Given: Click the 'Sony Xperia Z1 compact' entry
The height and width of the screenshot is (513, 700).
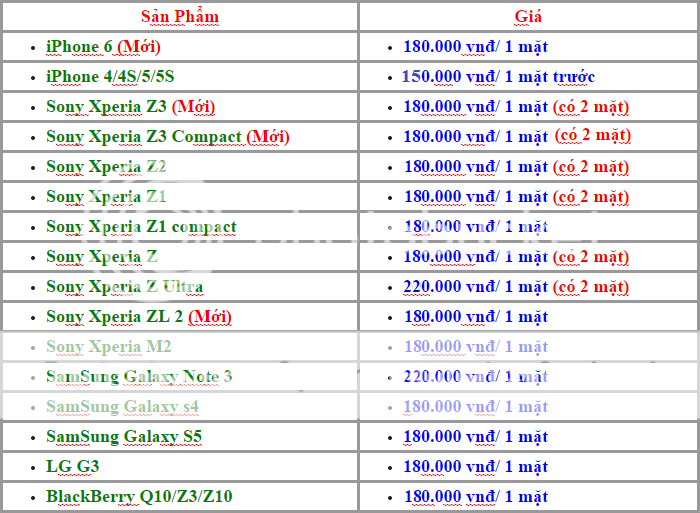Looking at the screenshot, I should [141, 226].
